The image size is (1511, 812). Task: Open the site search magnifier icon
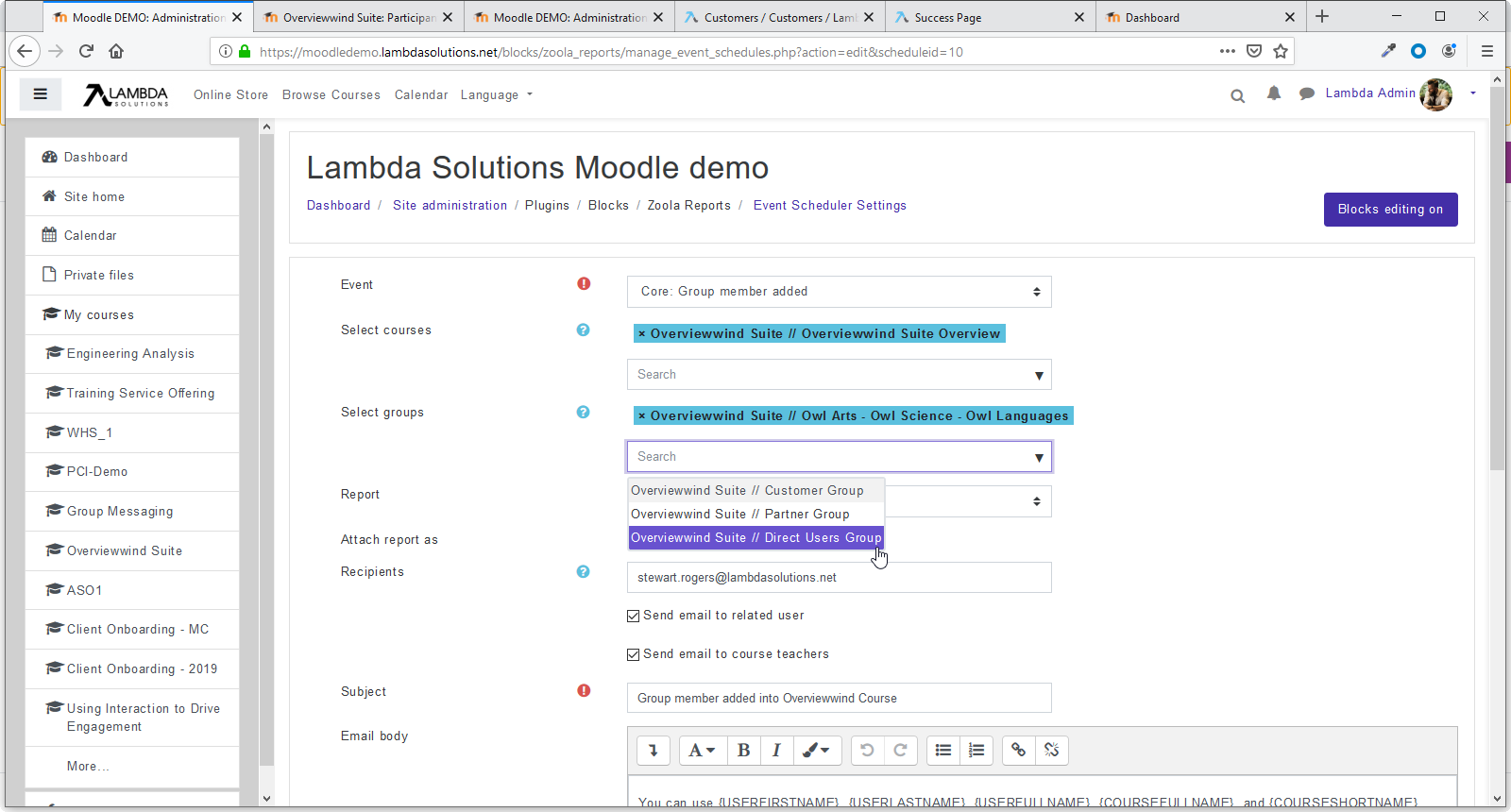1237,95
